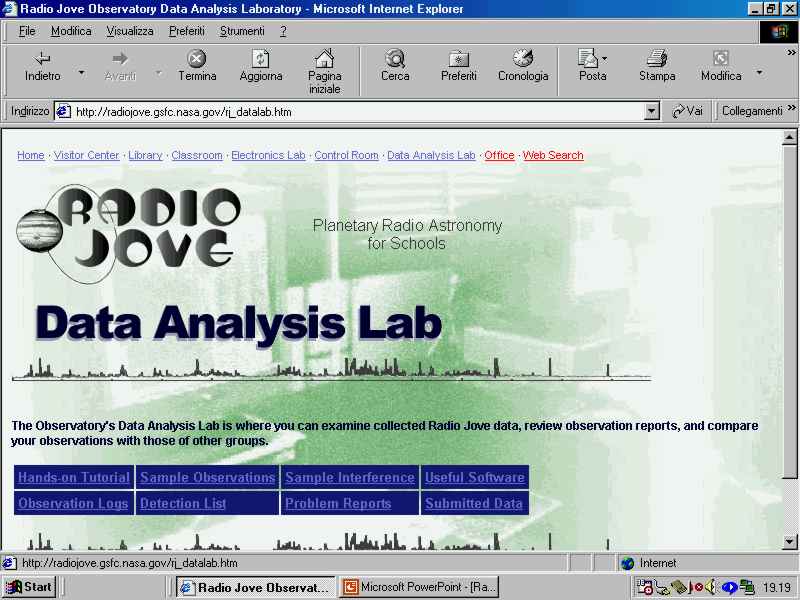Click the Indietro back arrow icon
Screen dimensions: 800x600
[x=42, y=59]
